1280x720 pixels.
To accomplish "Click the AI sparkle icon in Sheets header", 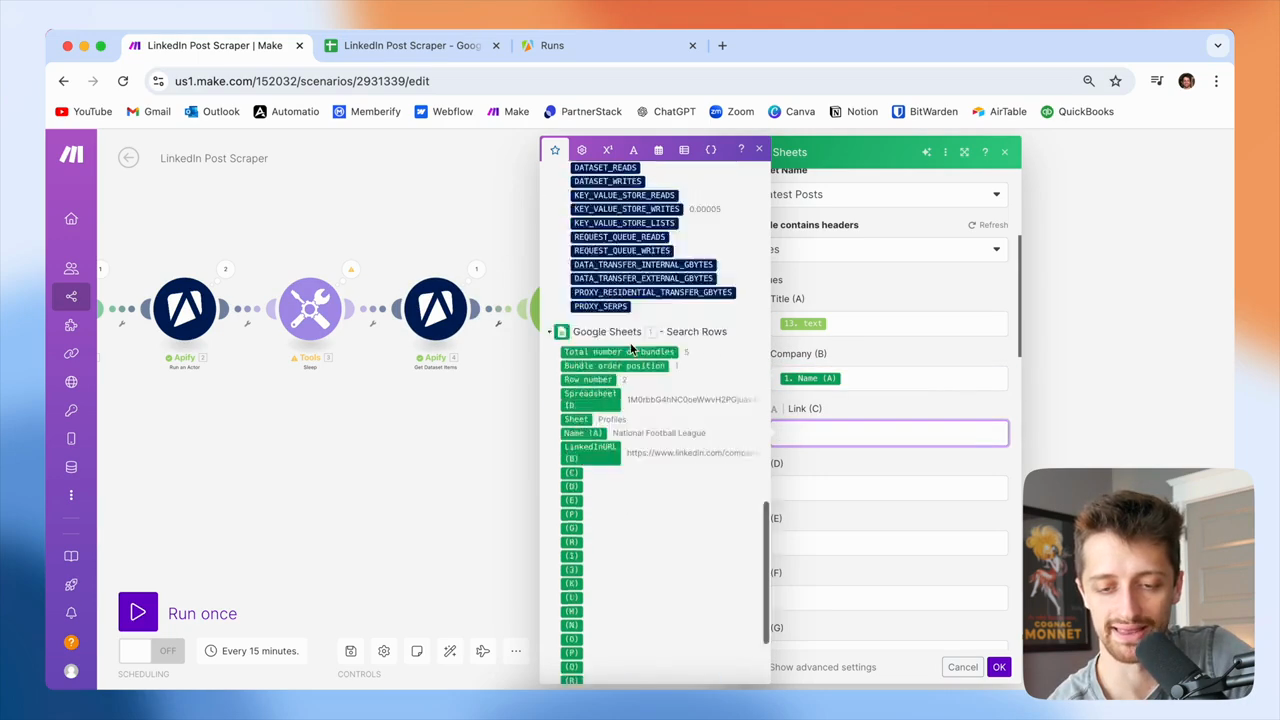I will pos(926,152).
